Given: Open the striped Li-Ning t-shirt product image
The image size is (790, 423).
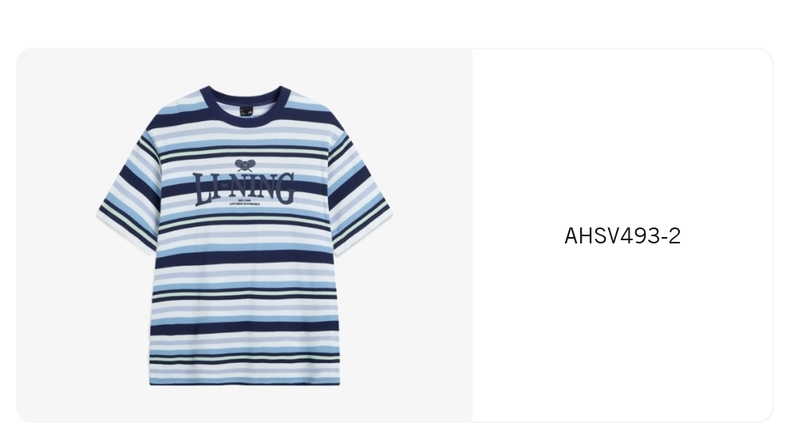Looking at the screenshot, I should [244, 236].
